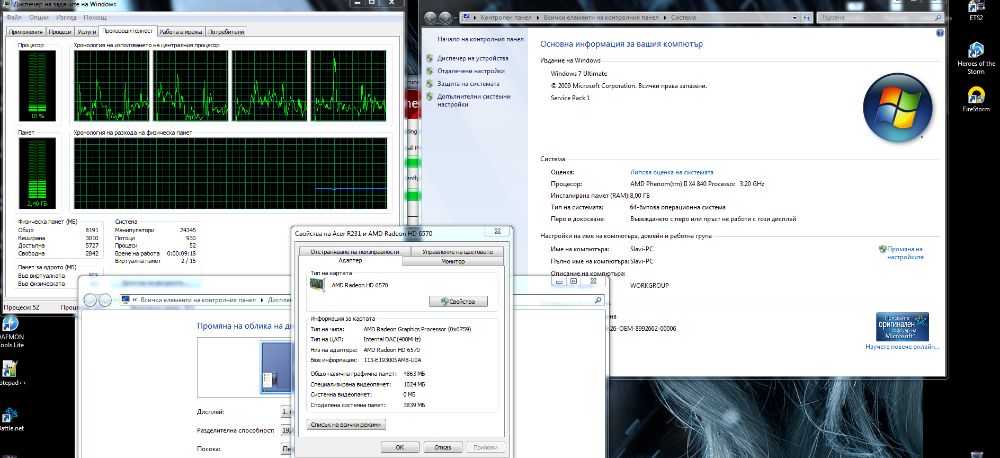
Task: Click search field in System window
Action: [x=879, y=18]
